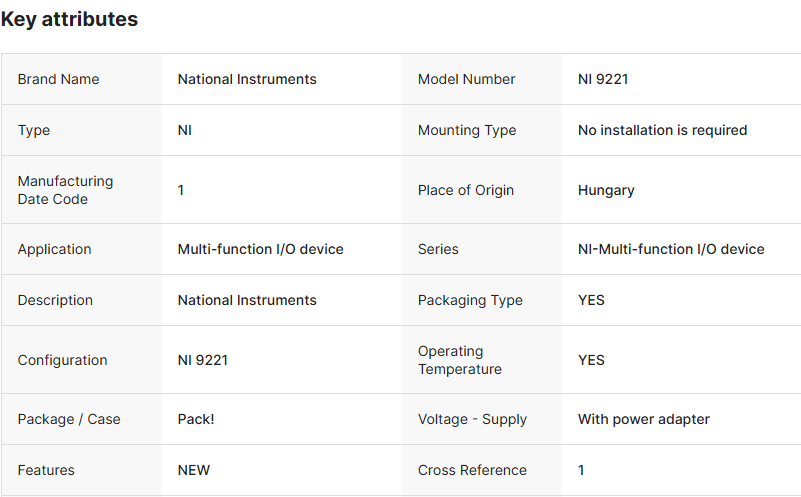Select 'No installation is required' text
Screen dimensions: 801x497
pos(662,130)
